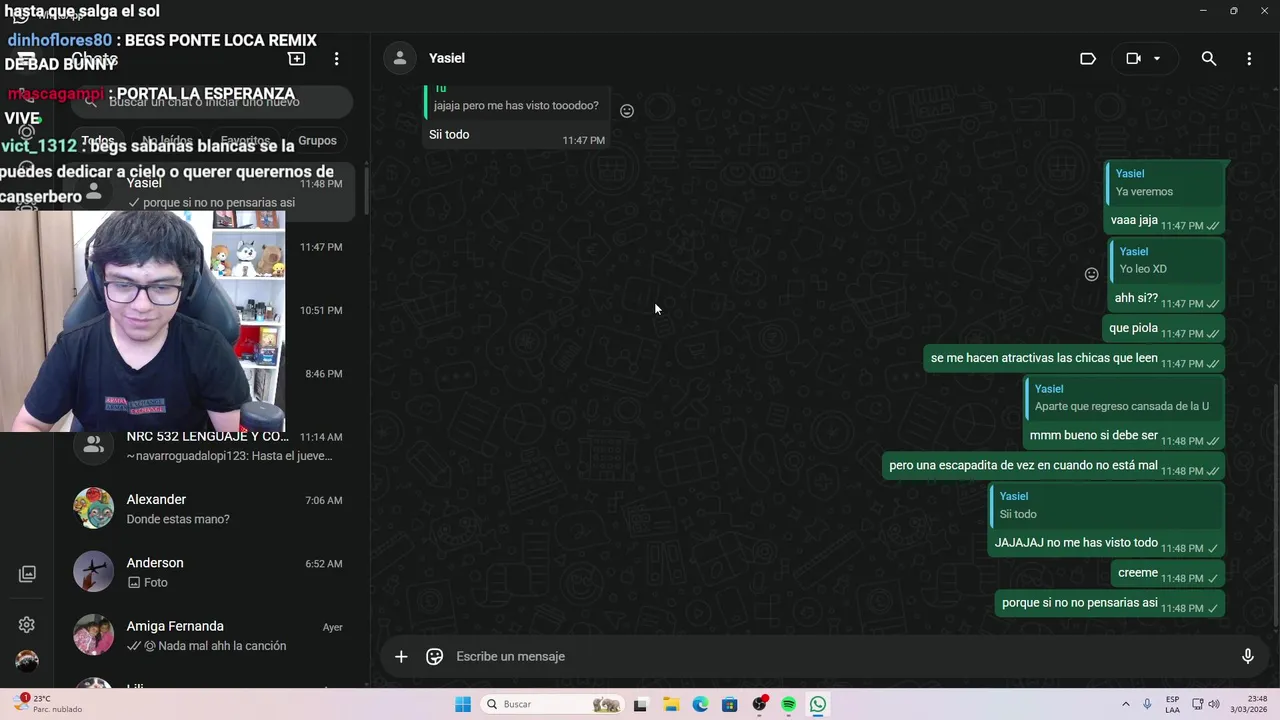Open the Amiga Fernanda chat
The width and height of the screenshot is (1280, 720).
(x=208, y=635)
